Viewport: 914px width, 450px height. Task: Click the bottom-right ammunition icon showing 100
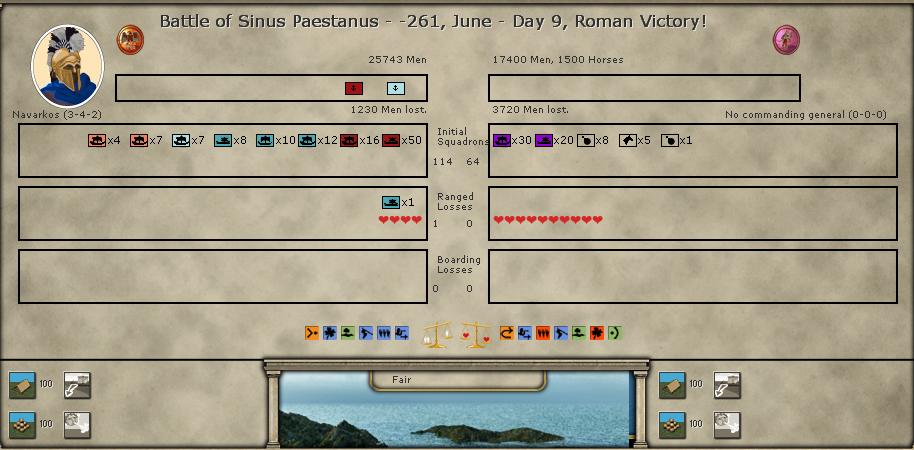(x=672, y=425)
